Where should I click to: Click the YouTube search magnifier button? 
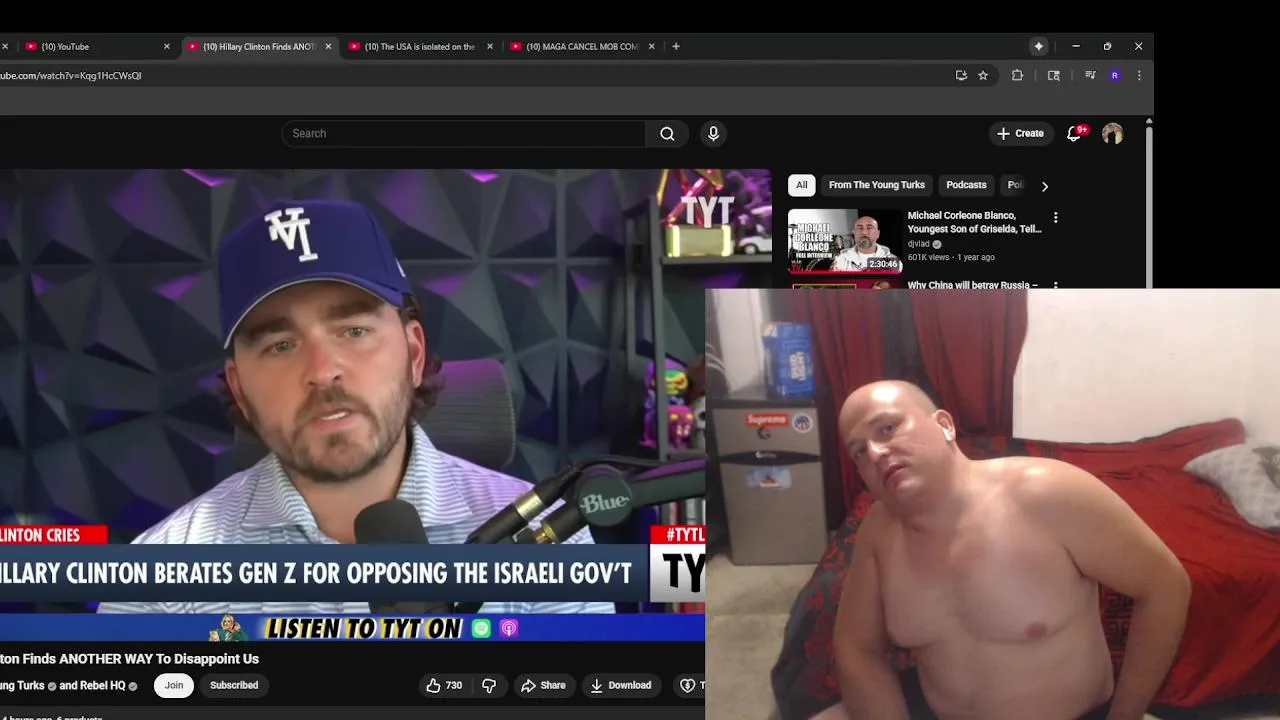tap(667, 134)
